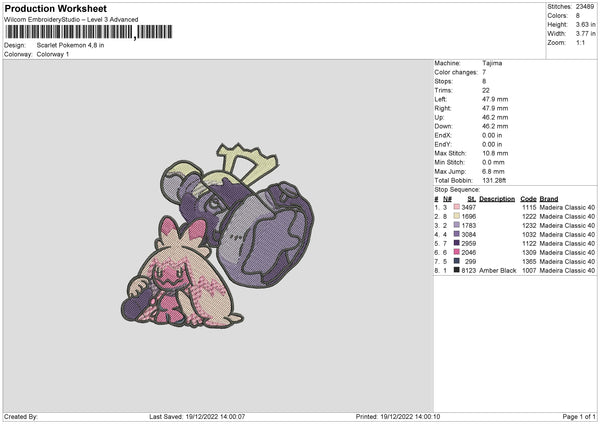Click the Trims value '22'

coord(486,90)
